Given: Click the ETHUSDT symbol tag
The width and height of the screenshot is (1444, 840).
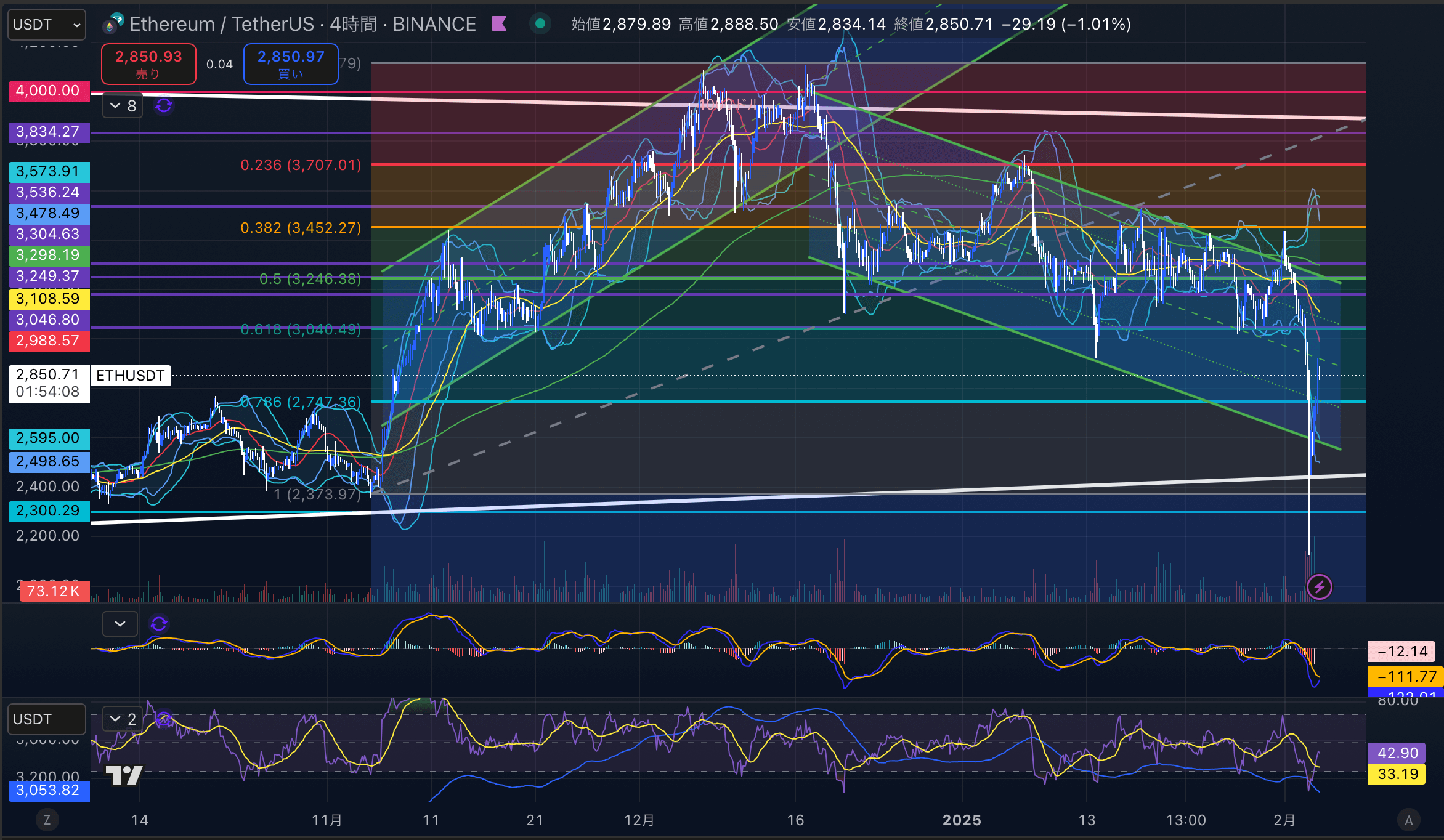Looking at the screenshot, I should click(131, 376).
